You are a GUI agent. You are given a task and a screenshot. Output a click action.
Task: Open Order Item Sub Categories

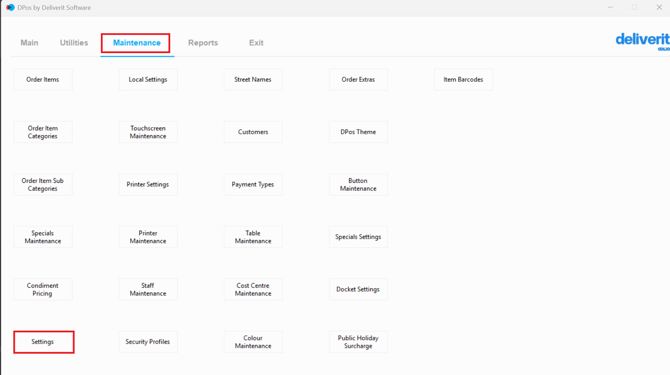pos(43,185)
